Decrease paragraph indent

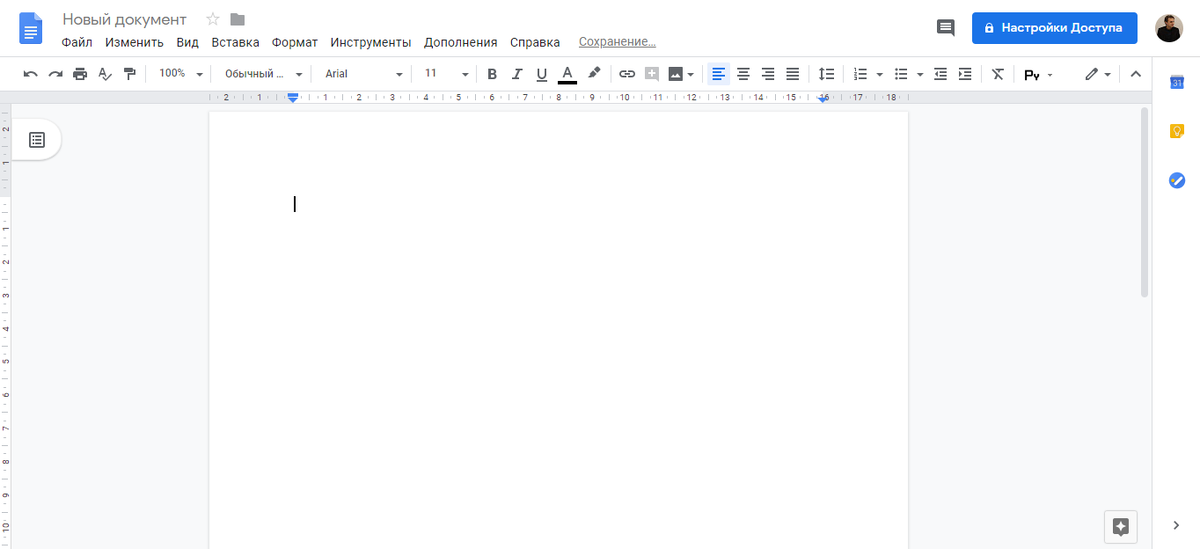(x=940, y=74)
